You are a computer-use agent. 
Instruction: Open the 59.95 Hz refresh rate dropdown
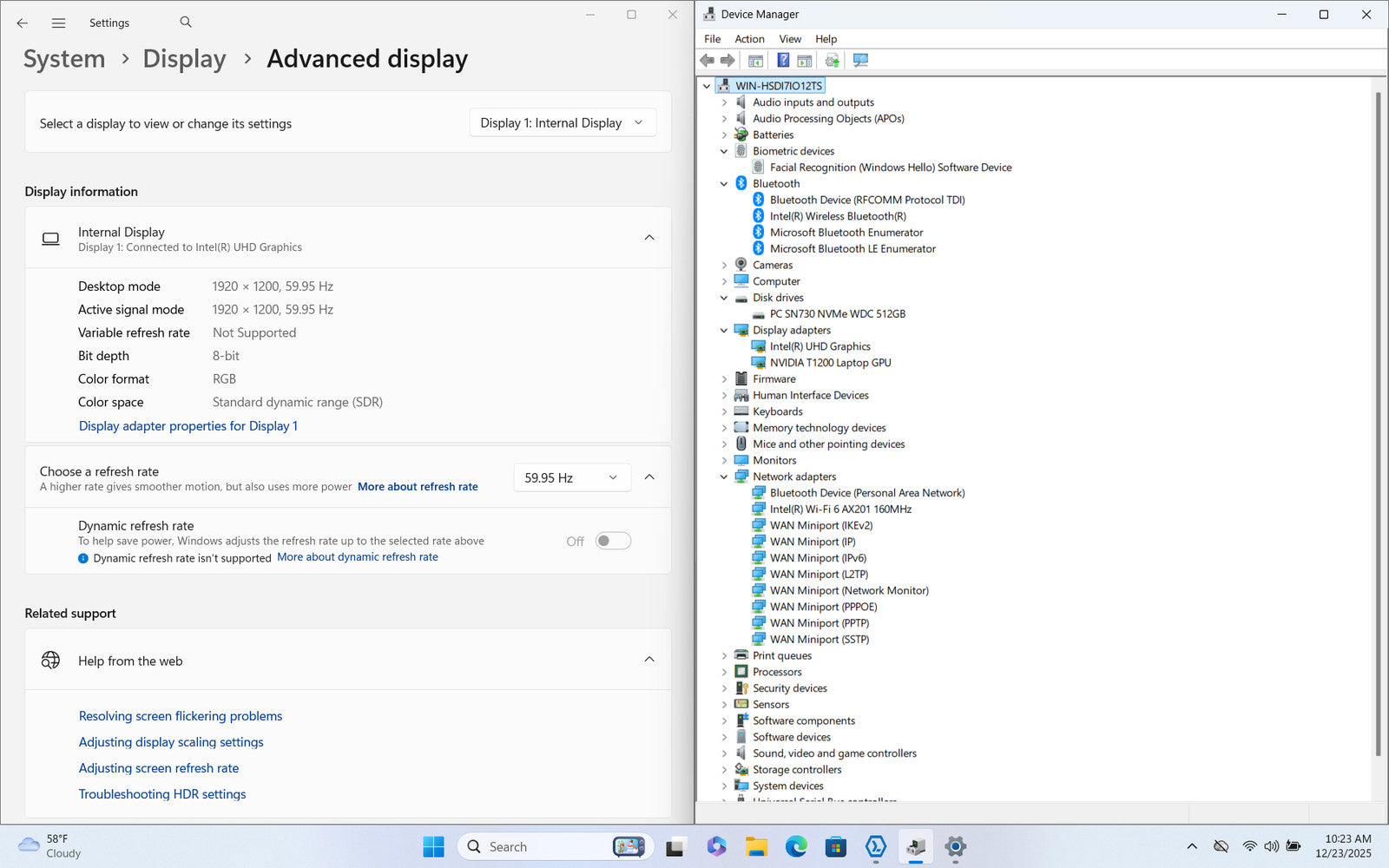pos(571,477)
